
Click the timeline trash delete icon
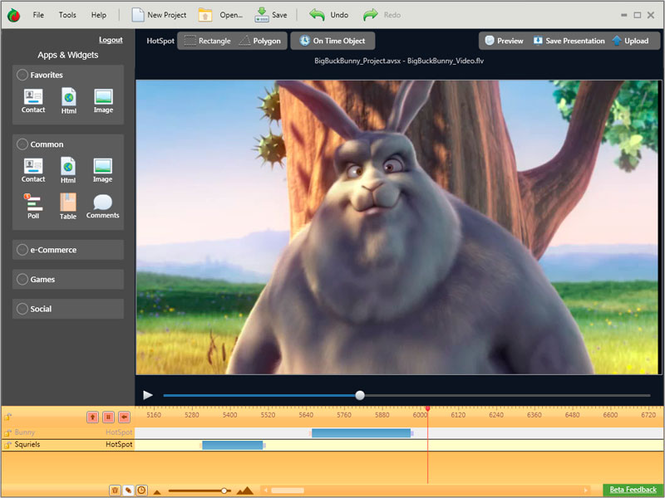[x=115, y=490]
